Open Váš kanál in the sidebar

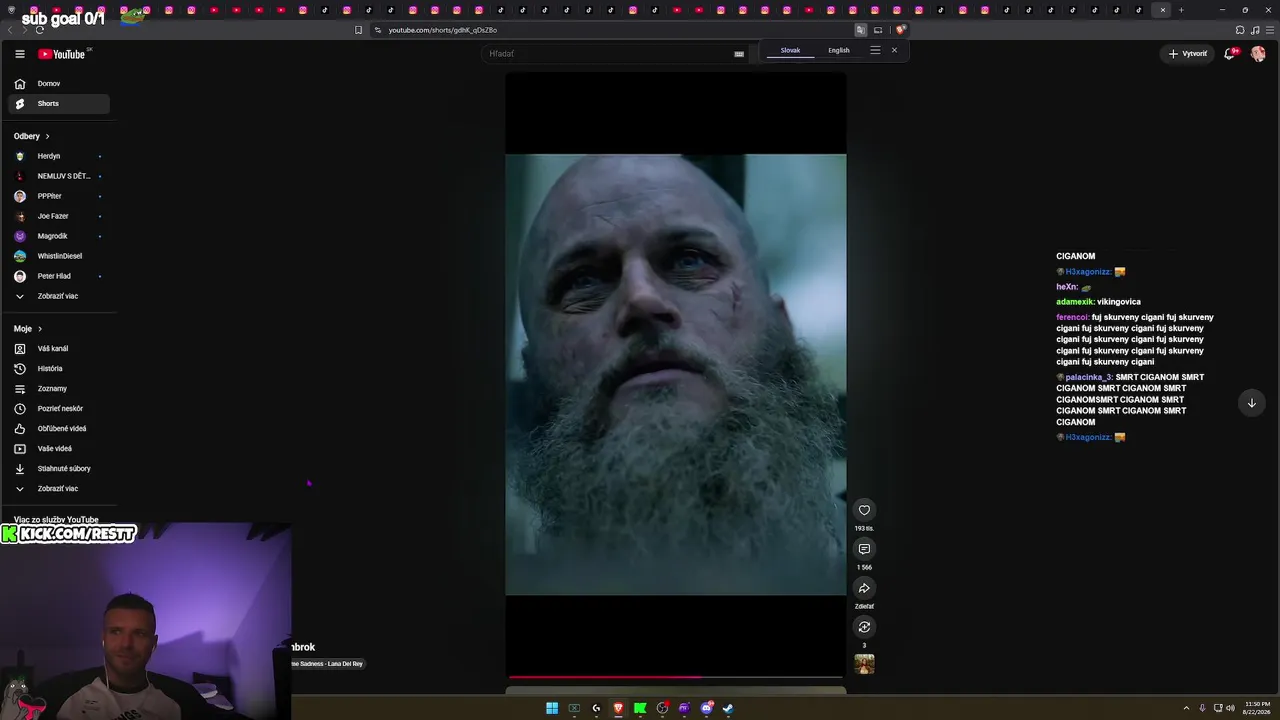coord(60,349)
